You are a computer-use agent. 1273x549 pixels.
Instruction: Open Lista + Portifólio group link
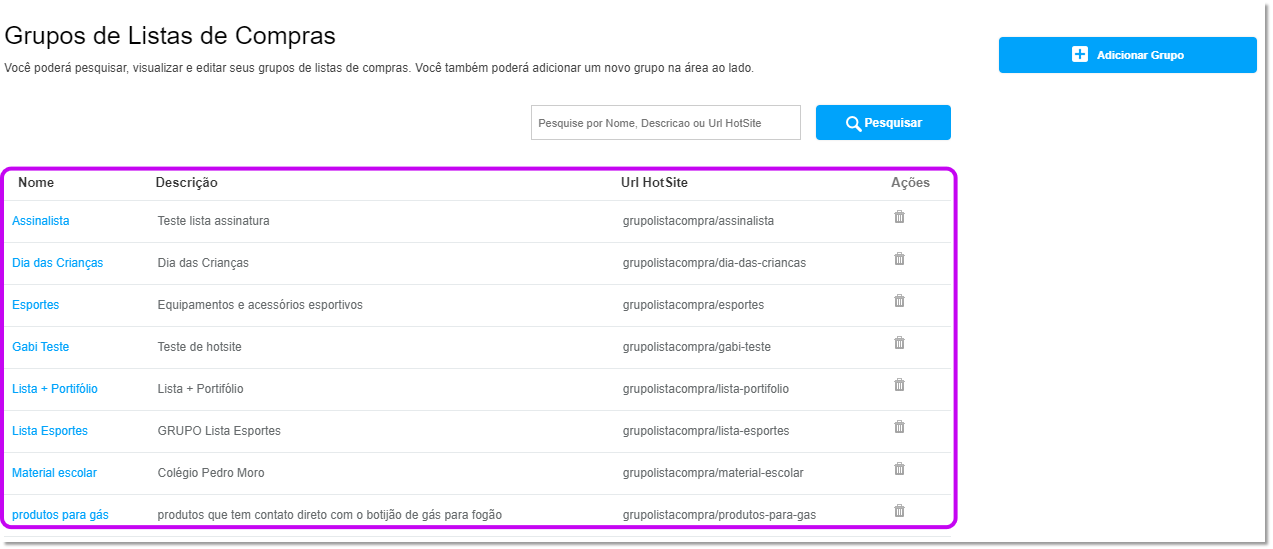tap(55, 389)
